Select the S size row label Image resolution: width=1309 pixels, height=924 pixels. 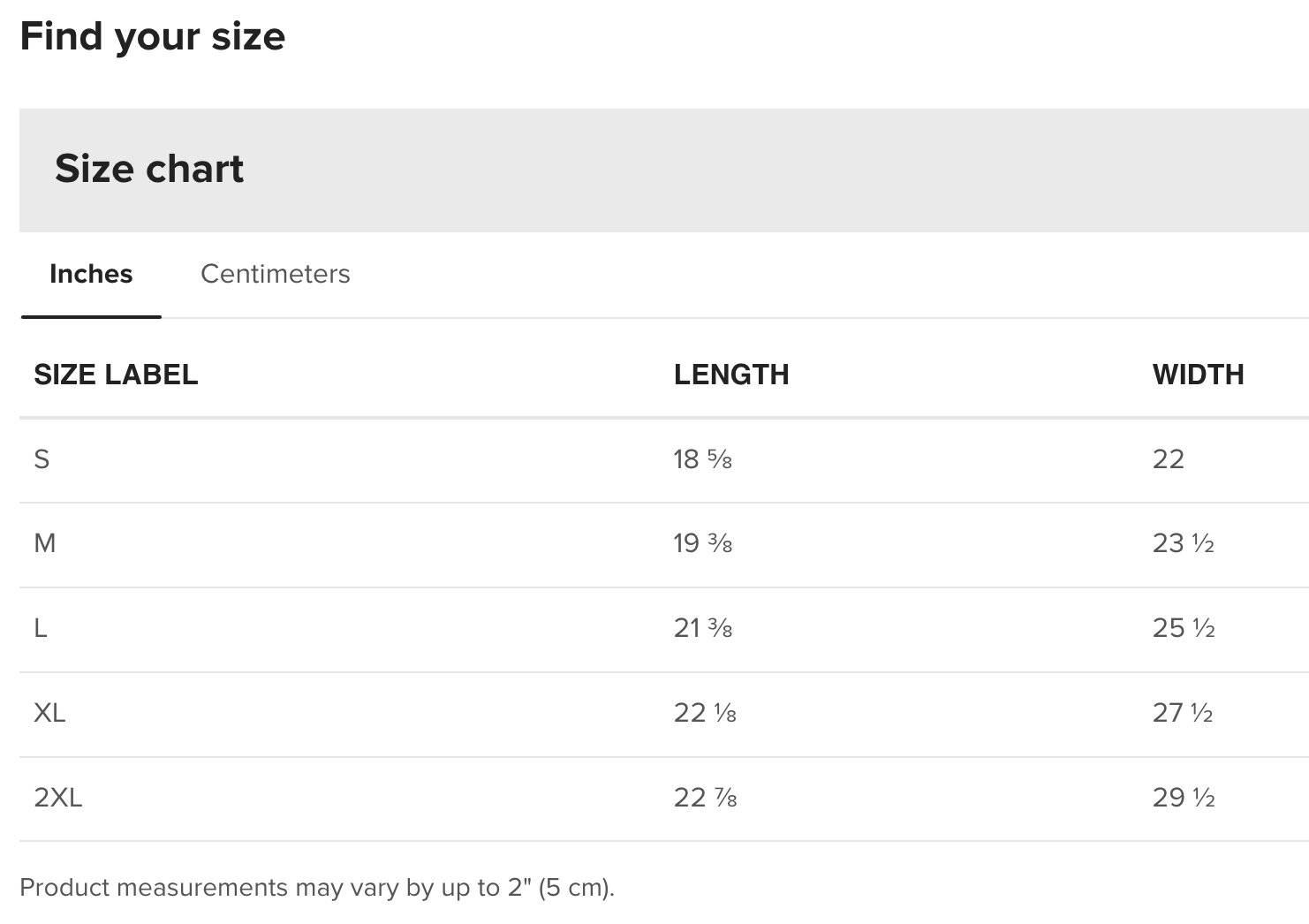pyautogui.click(x=42, y=459)
